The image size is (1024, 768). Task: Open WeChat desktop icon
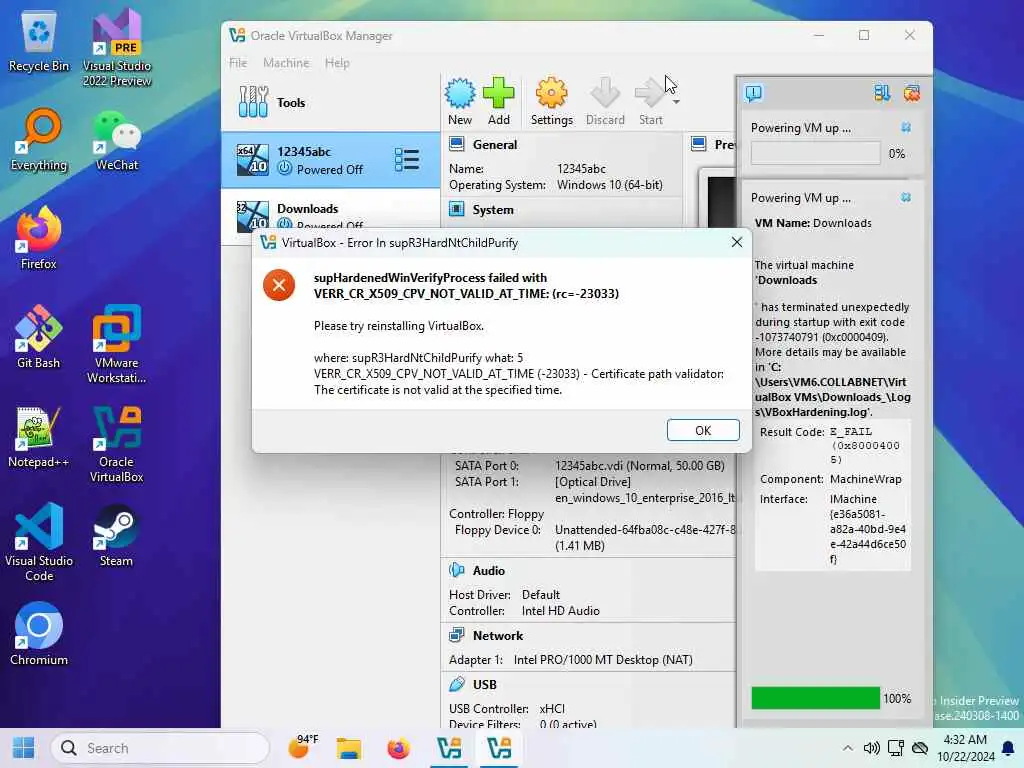point(117,140)
